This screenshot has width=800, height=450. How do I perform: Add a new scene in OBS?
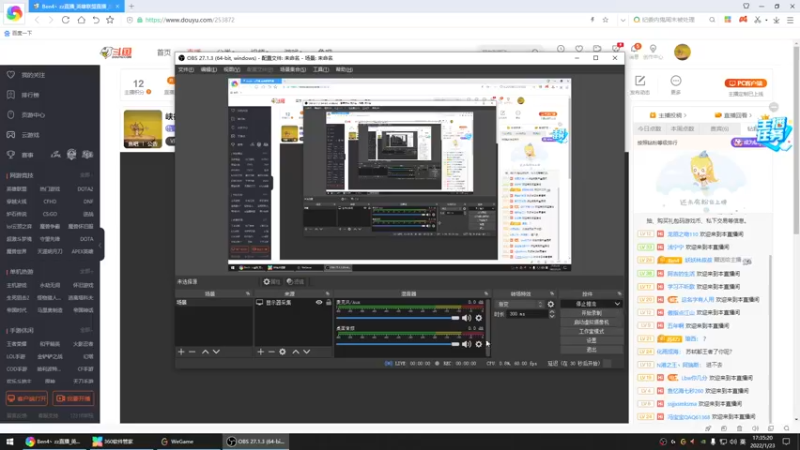pos(181,352)
